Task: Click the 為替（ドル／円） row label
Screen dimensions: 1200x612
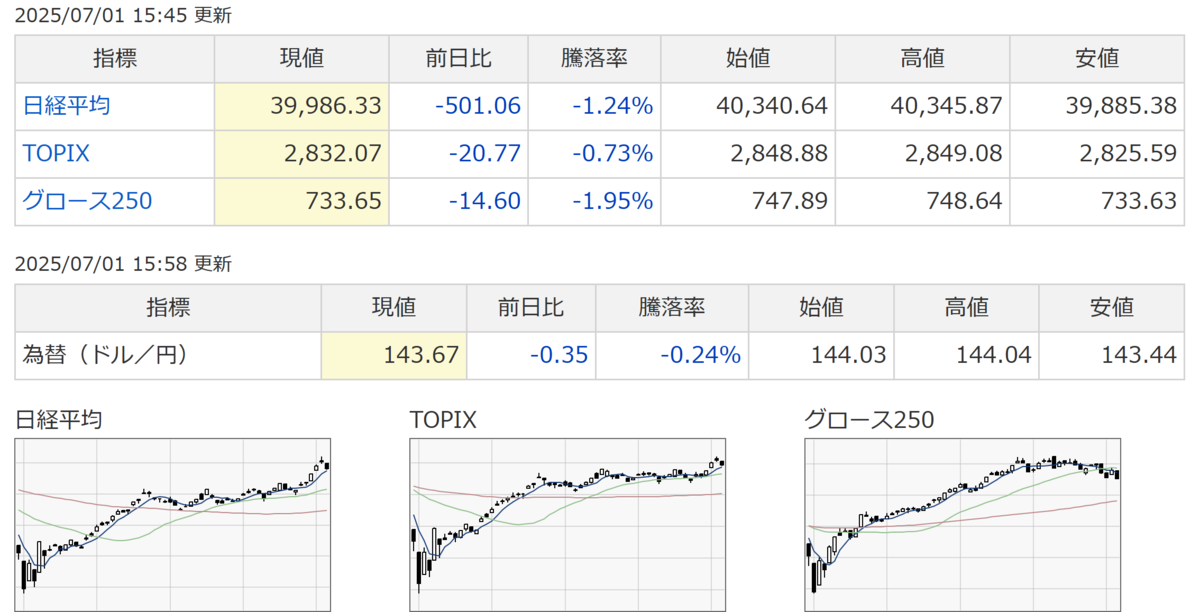Action: 105,354
